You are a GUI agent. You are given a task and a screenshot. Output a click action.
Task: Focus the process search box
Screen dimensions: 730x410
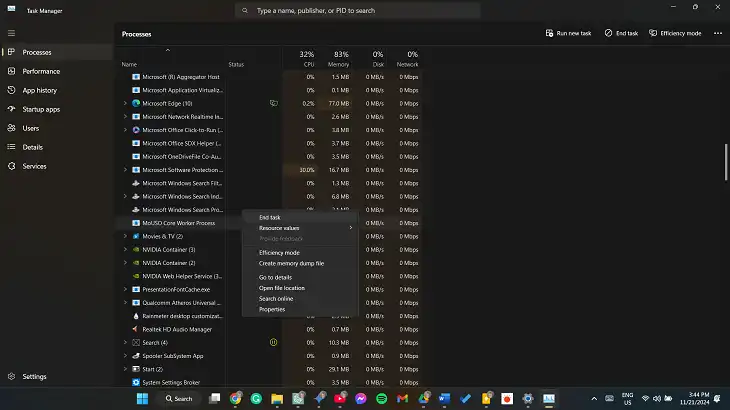coord(358,10)
